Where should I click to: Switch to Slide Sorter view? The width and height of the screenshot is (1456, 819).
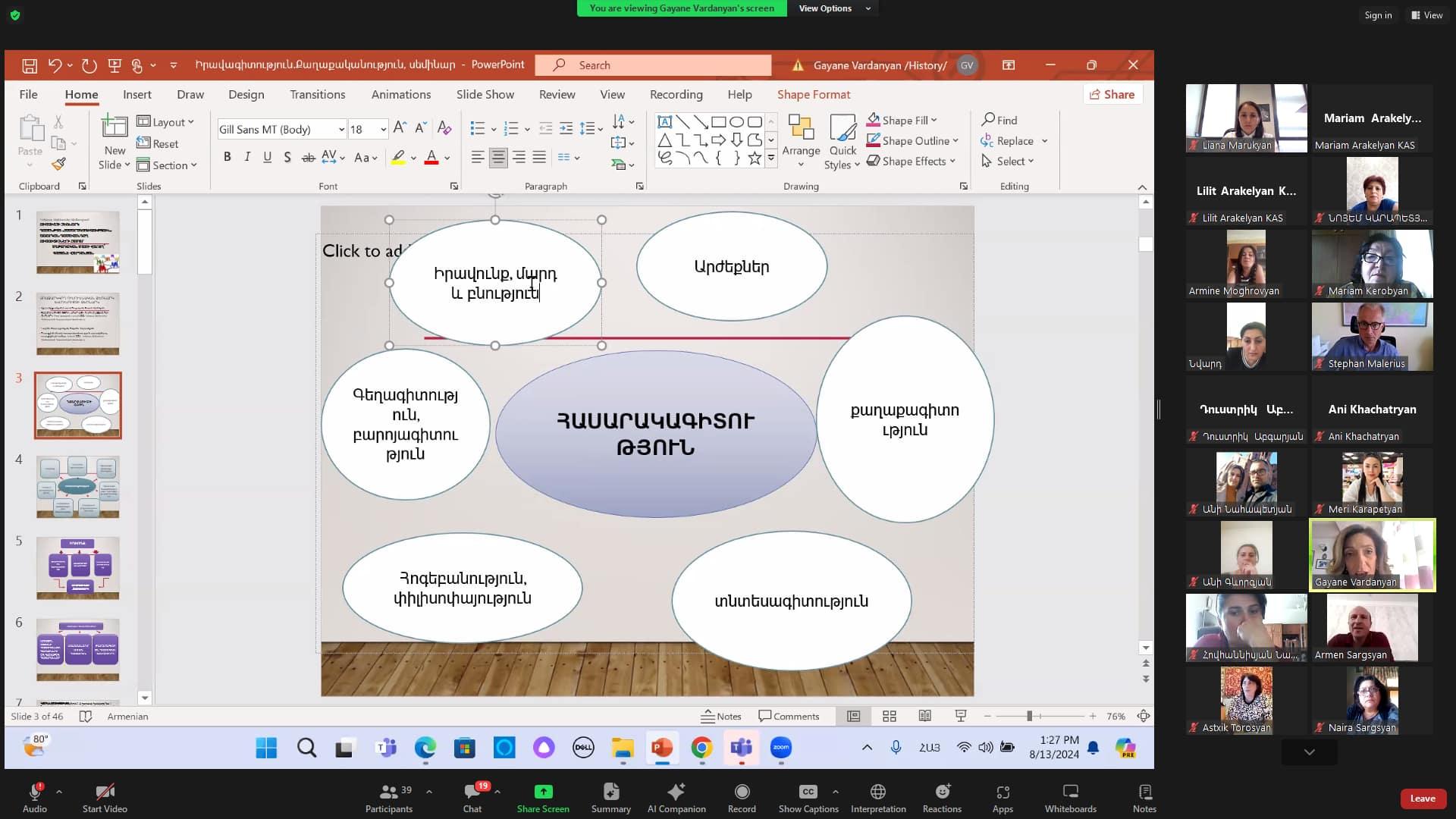pyautogui.click(x=890, y=716)
